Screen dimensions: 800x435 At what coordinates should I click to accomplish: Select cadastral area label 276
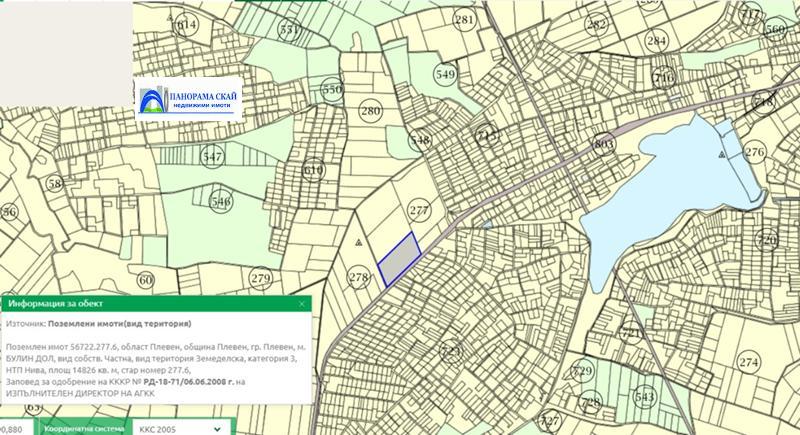(754, 152)
